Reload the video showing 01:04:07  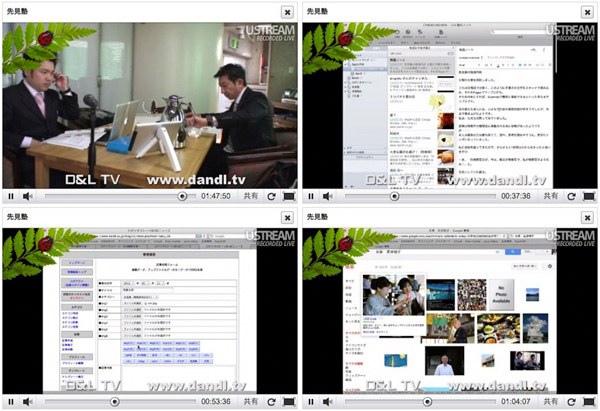coord(571,401)
